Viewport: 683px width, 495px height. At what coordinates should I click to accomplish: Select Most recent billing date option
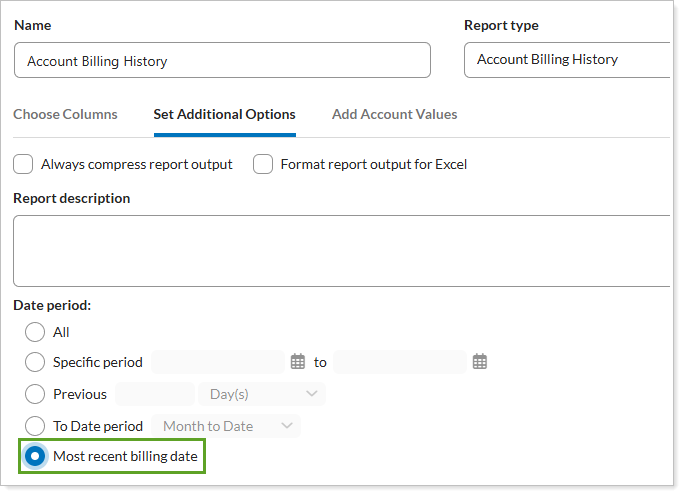click(x=35, y=456)
